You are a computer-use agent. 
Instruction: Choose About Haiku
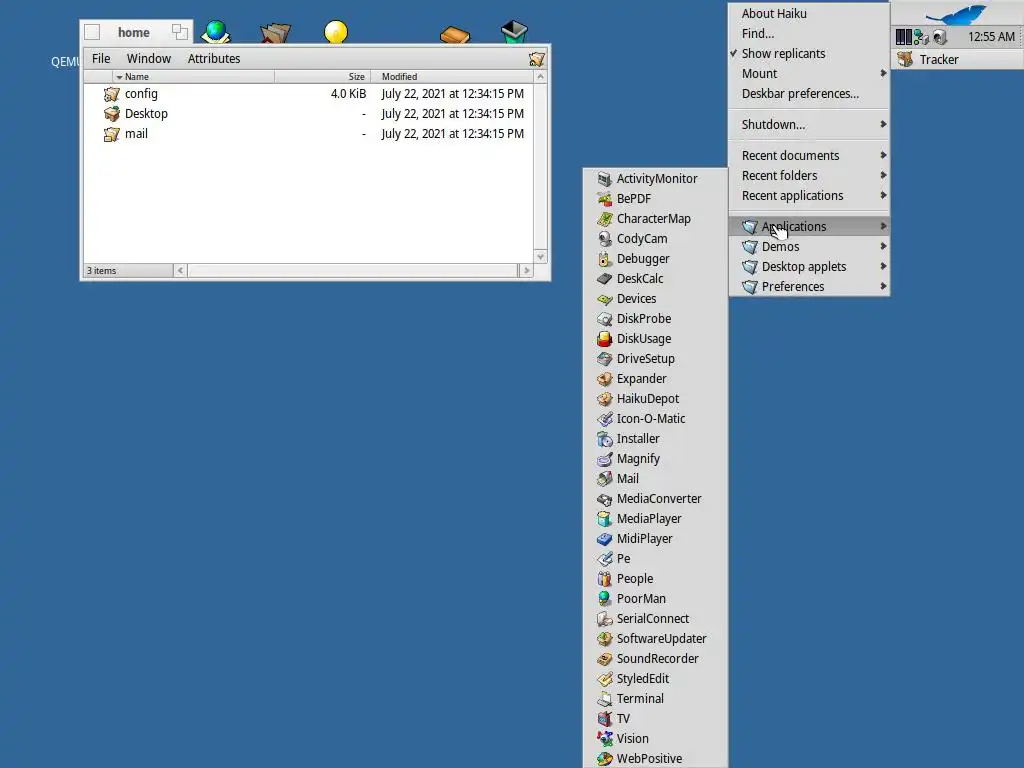808,14
